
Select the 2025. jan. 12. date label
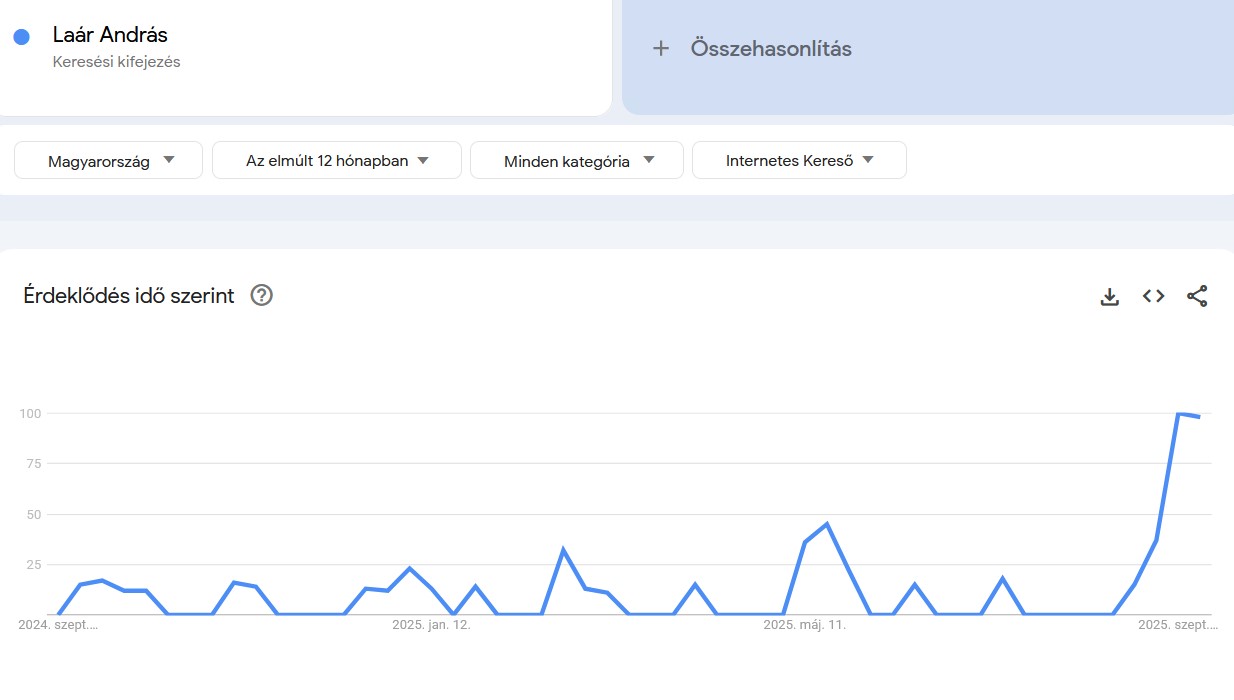coord(432,625)
